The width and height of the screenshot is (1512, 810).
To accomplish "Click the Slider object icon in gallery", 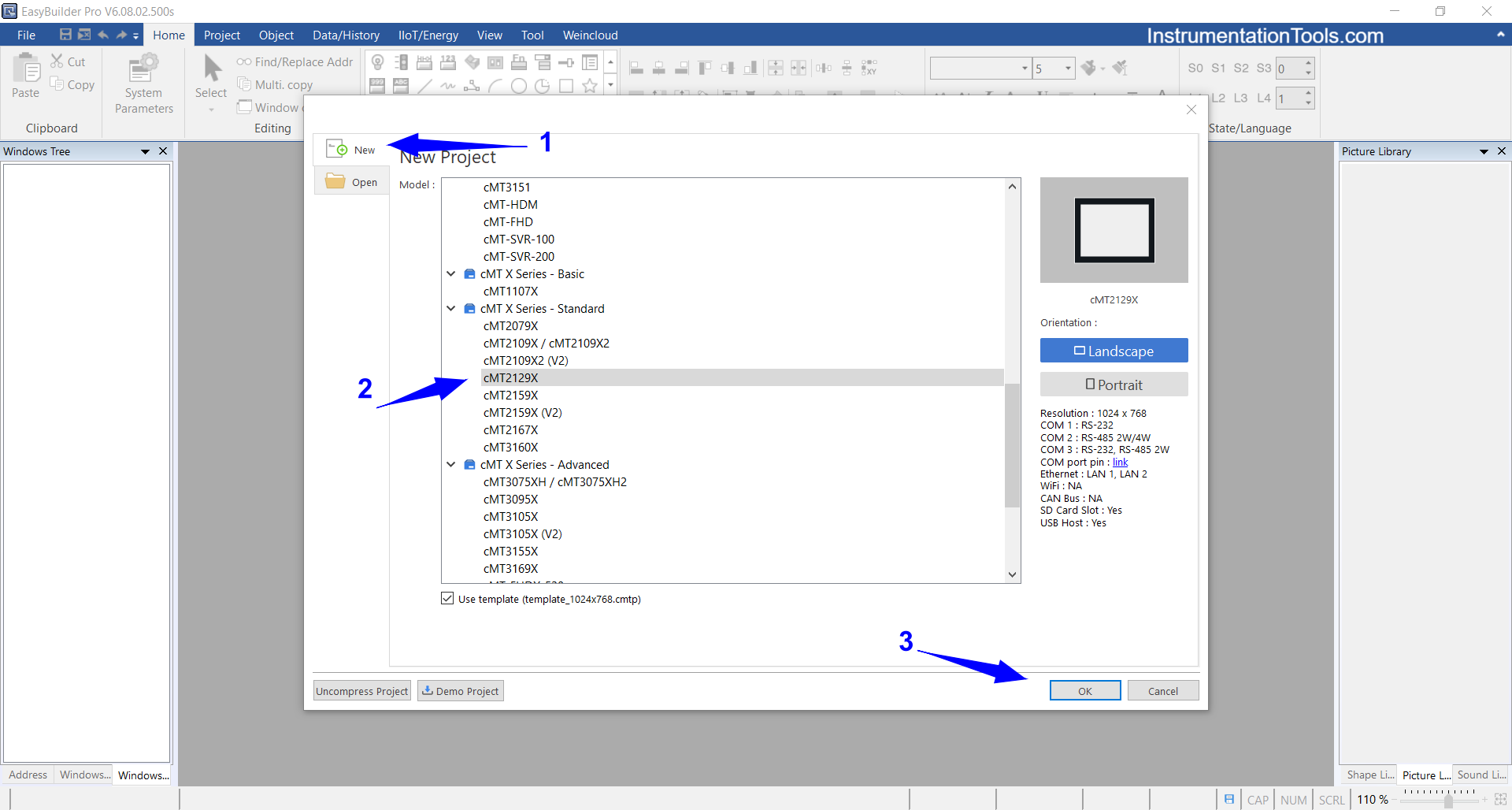I will (x=566, y=63).
